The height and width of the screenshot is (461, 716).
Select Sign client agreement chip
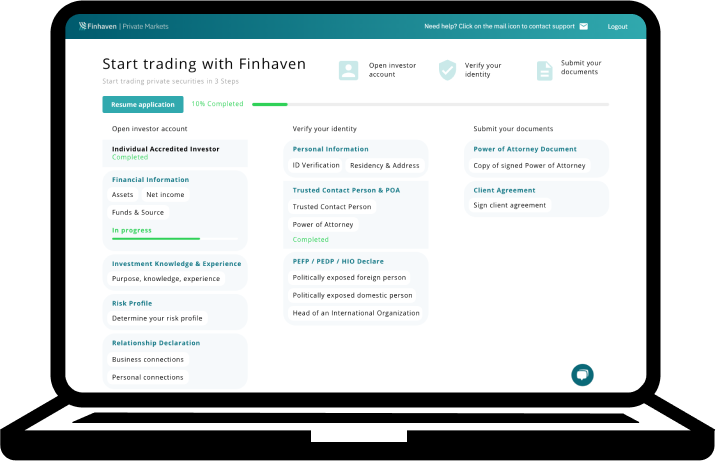(x=510, y=205)
